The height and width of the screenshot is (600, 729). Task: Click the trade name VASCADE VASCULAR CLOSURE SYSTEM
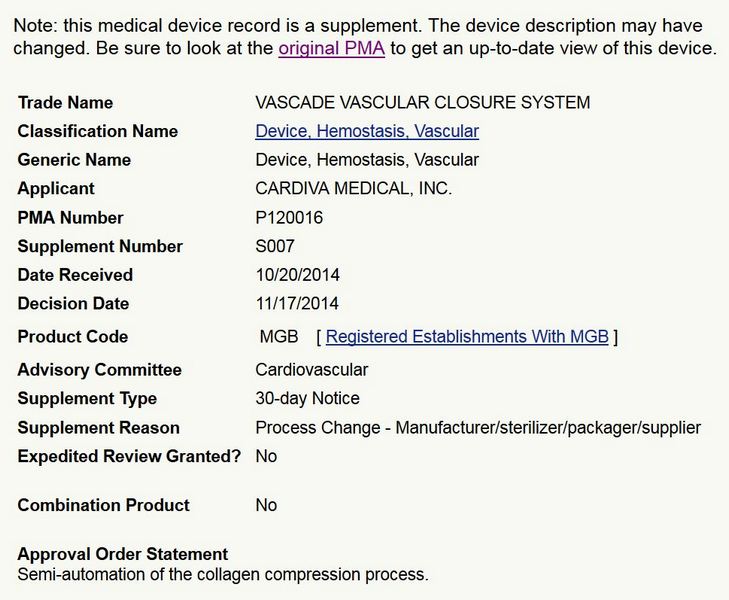point(423,102)
